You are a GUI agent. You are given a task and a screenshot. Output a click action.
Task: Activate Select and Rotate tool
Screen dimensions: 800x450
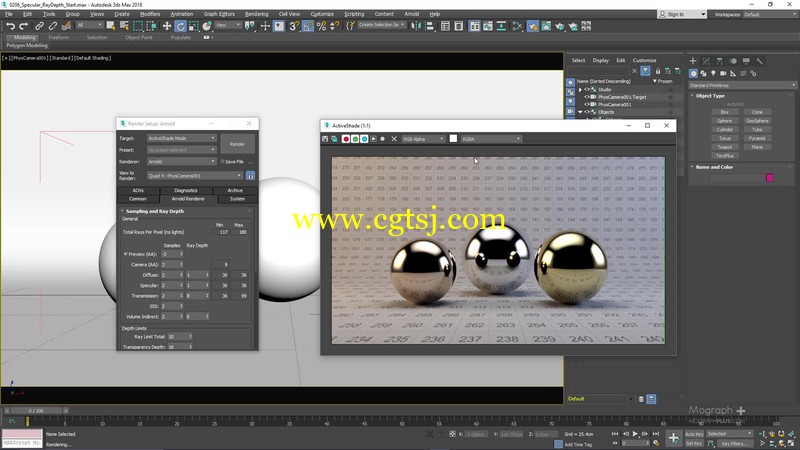tap(180, 26)
